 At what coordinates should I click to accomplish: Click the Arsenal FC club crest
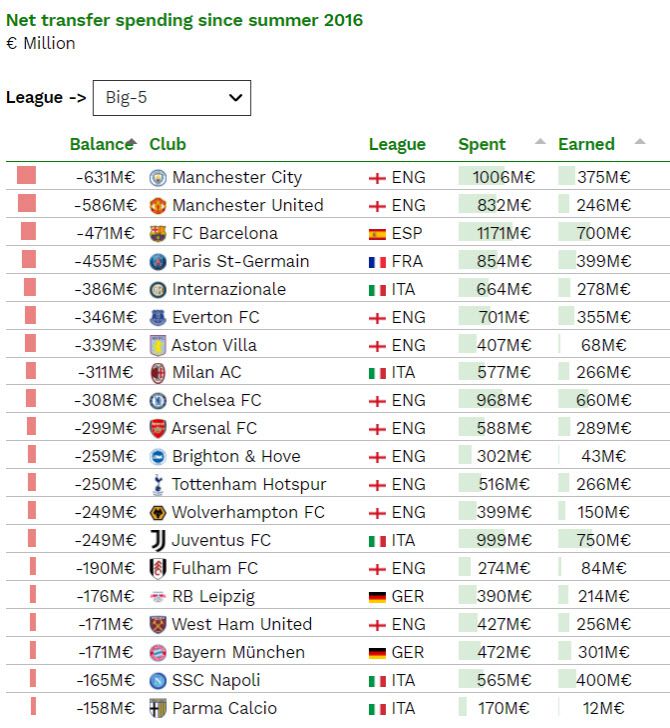click(x=158, y=428)
